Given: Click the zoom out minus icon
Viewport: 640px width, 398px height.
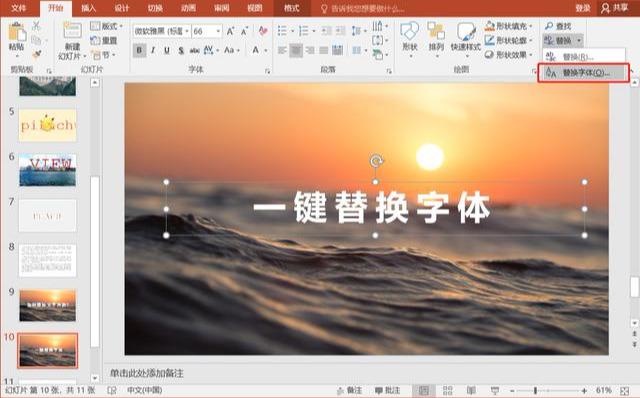Looking at the screenshot, I should [x=512, y=391].
